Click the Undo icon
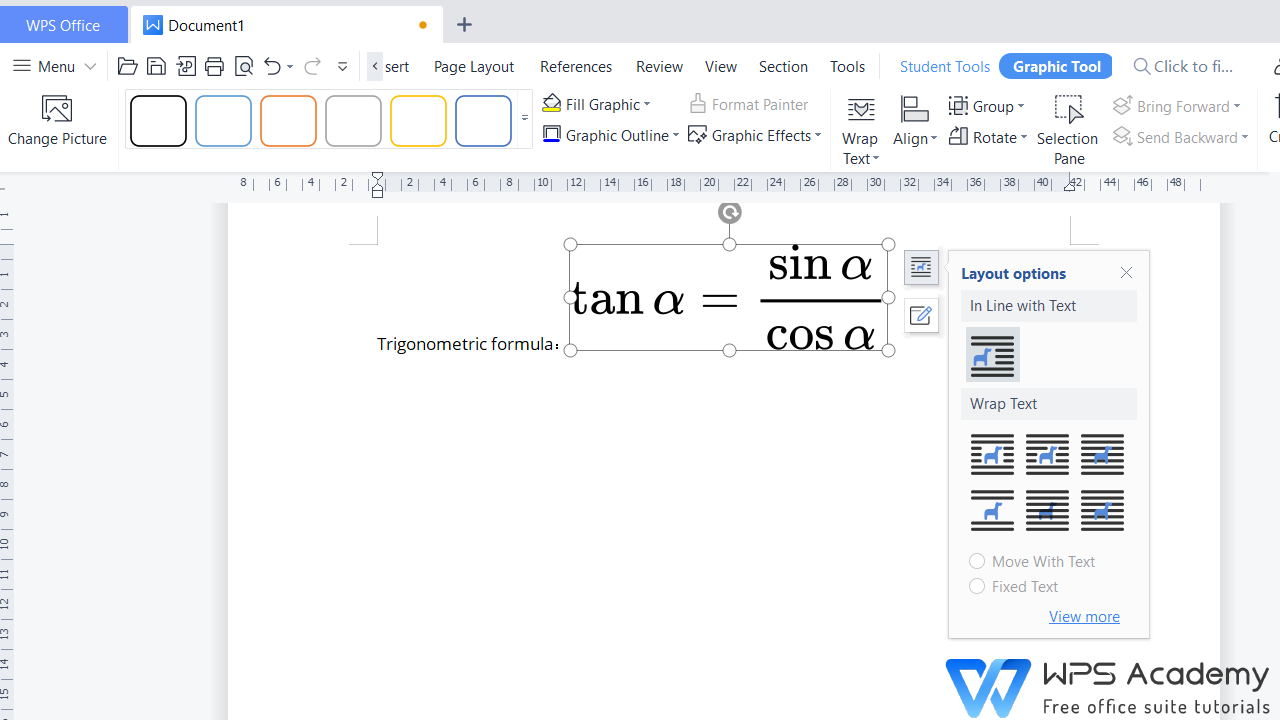 (271, 66)
